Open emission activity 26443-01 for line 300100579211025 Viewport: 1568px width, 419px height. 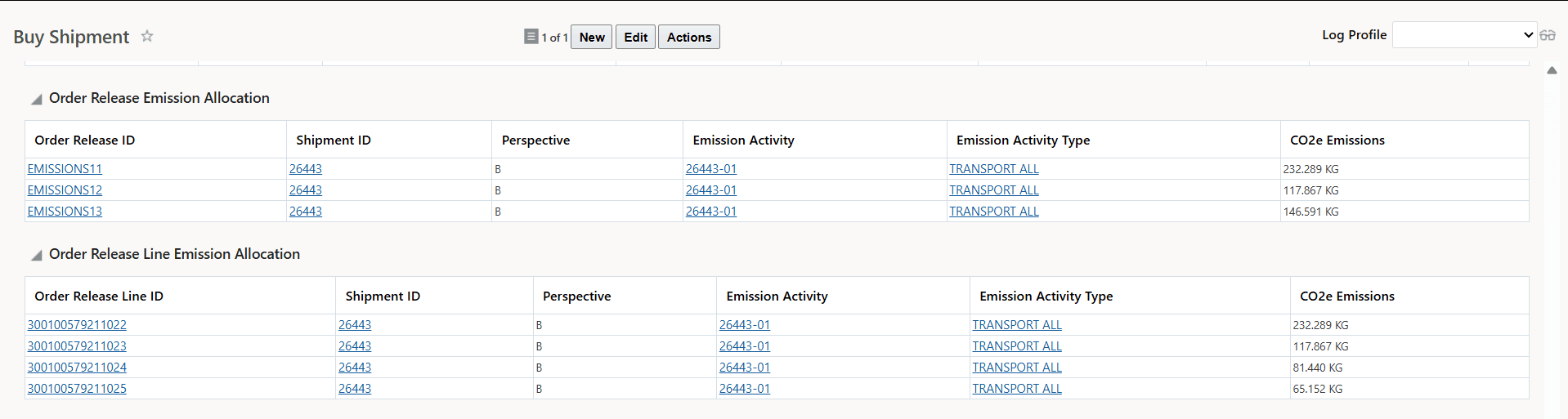point(745,389)
